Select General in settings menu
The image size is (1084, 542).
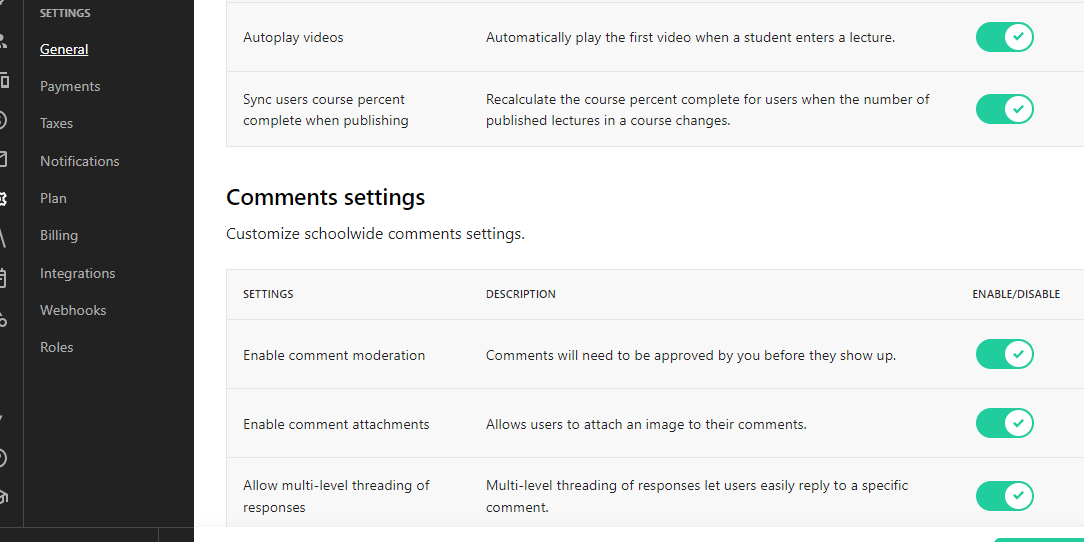[64, 49]
